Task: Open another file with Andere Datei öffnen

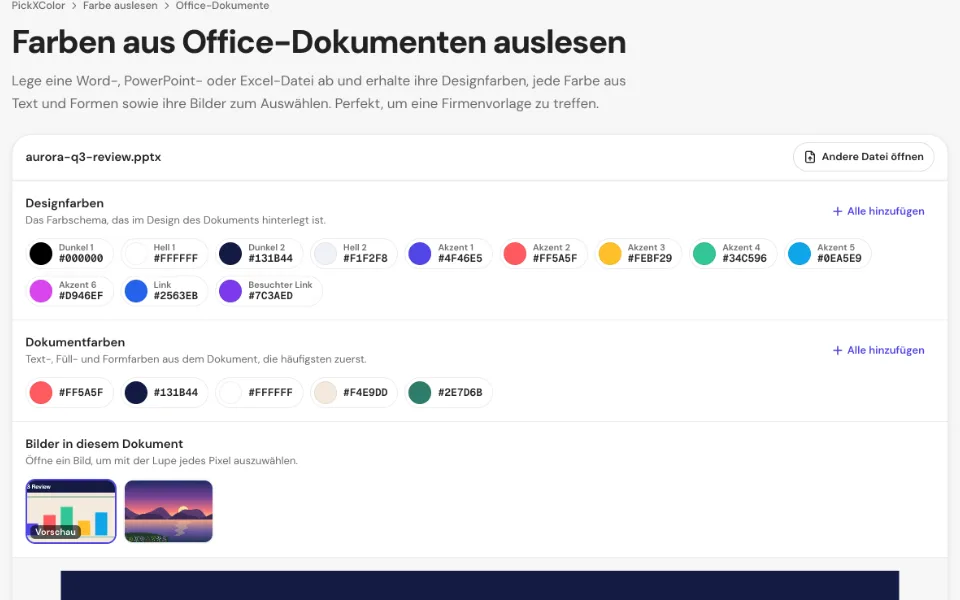Action: 863,157
